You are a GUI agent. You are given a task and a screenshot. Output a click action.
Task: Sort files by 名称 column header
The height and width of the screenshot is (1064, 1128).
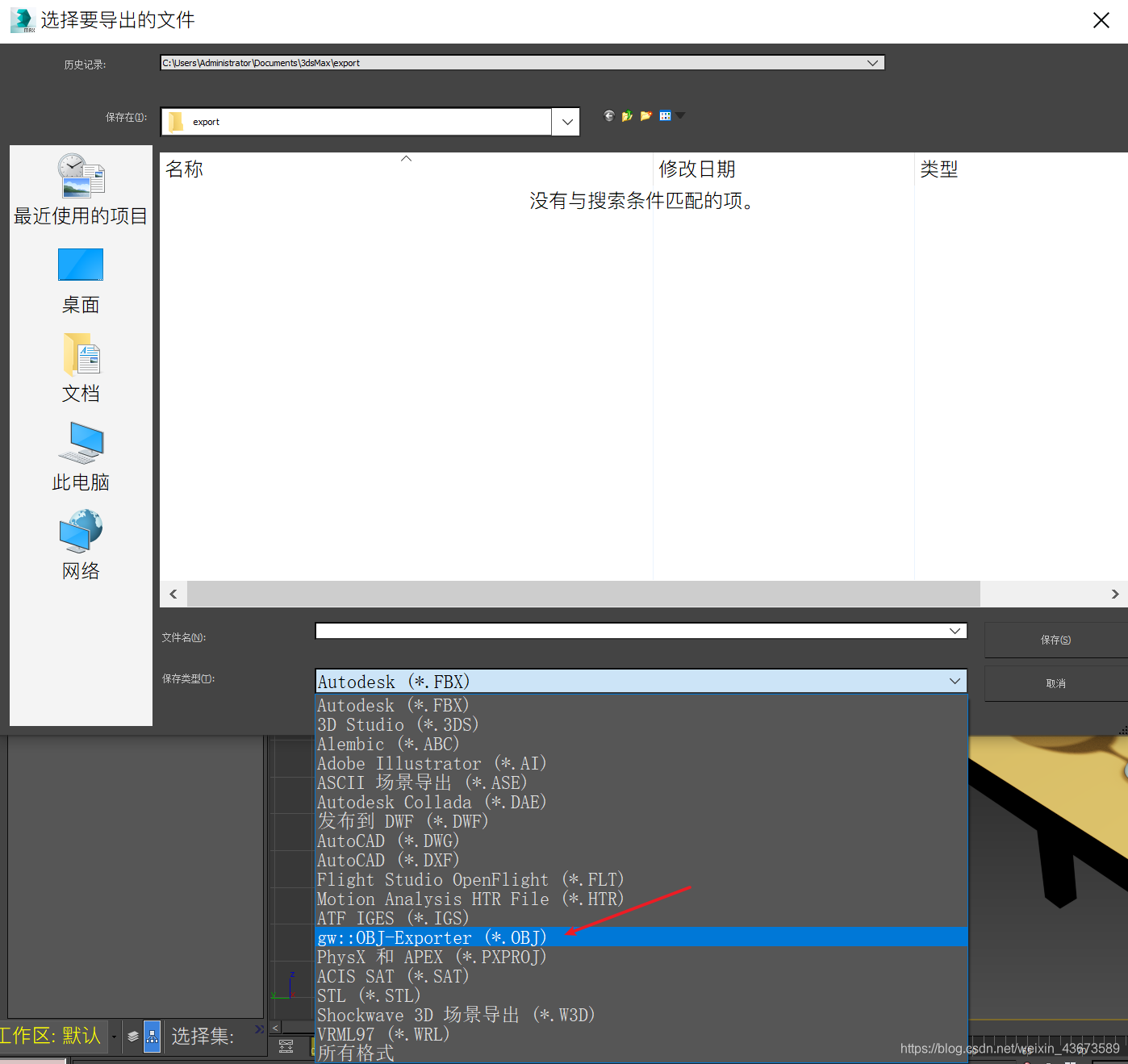click(x=406, y=169)
